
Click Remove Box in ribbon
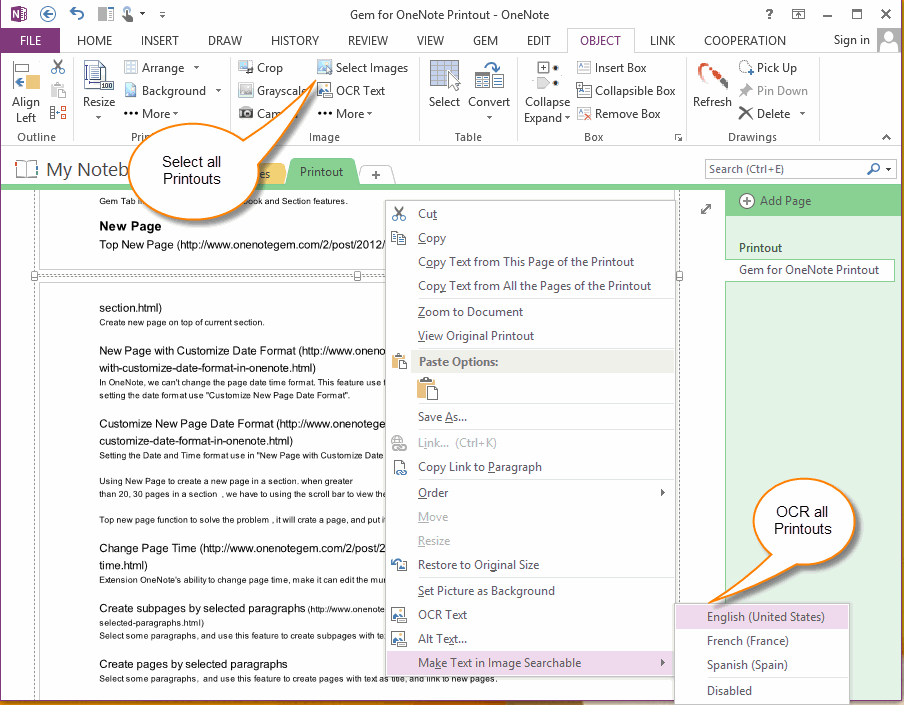point(618,114)
